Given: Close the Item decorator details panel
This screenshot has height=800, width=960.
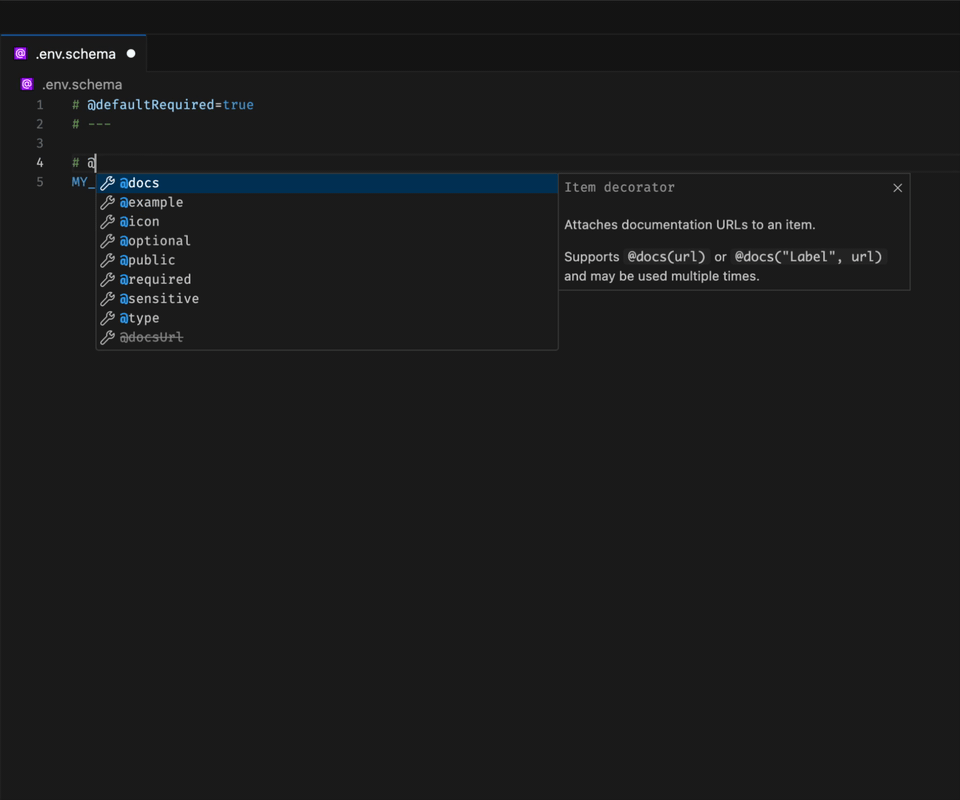Looking at the screenshot, I should [898, 188].
